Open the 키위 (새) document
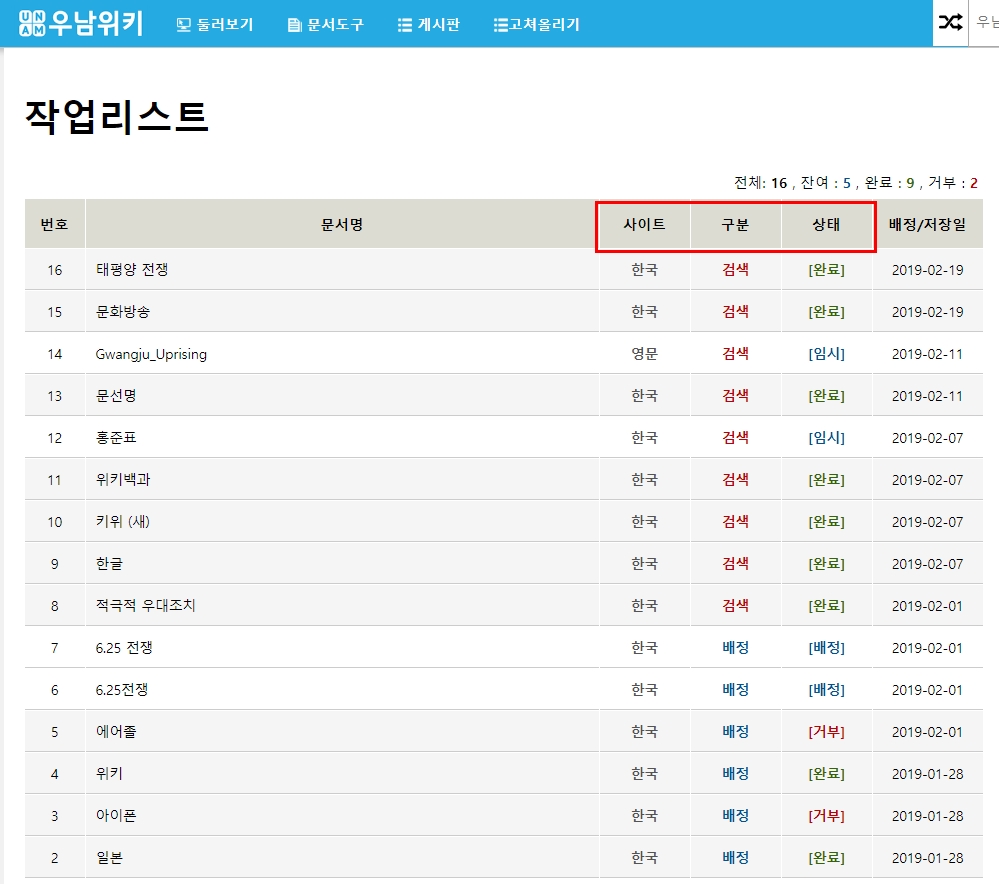The height and width of the screenshot is (884, 999). click(122, 521)
